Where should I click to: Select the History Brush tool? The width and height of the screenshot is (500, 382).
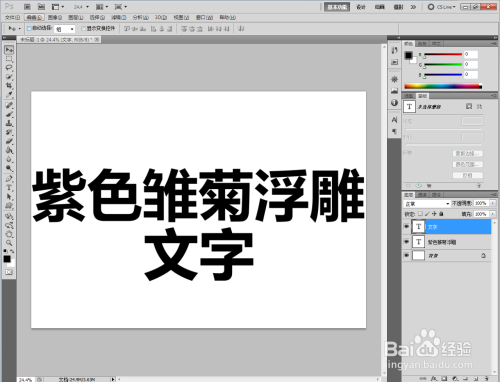9,132
